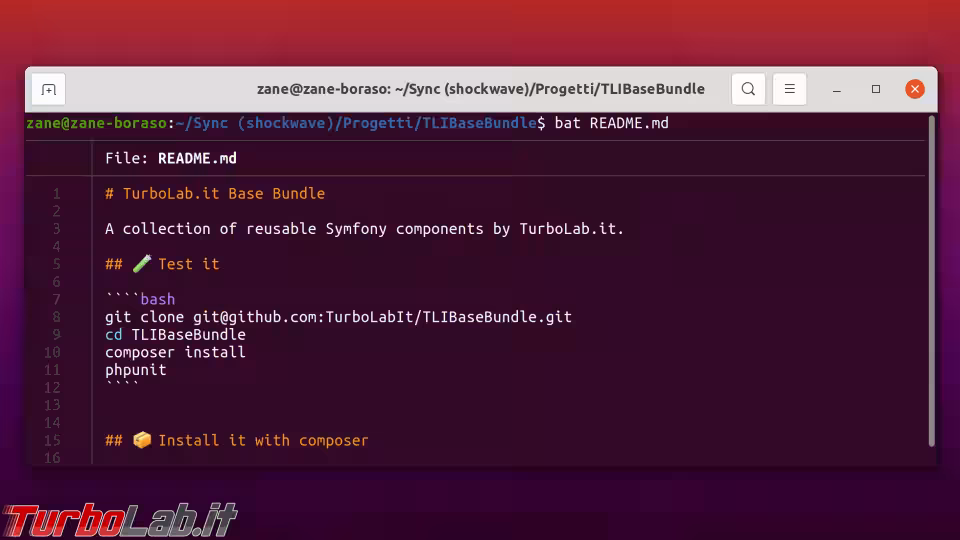Click the TurboLab.it logo watermark

pyautogui.click(x=120, y=520)
